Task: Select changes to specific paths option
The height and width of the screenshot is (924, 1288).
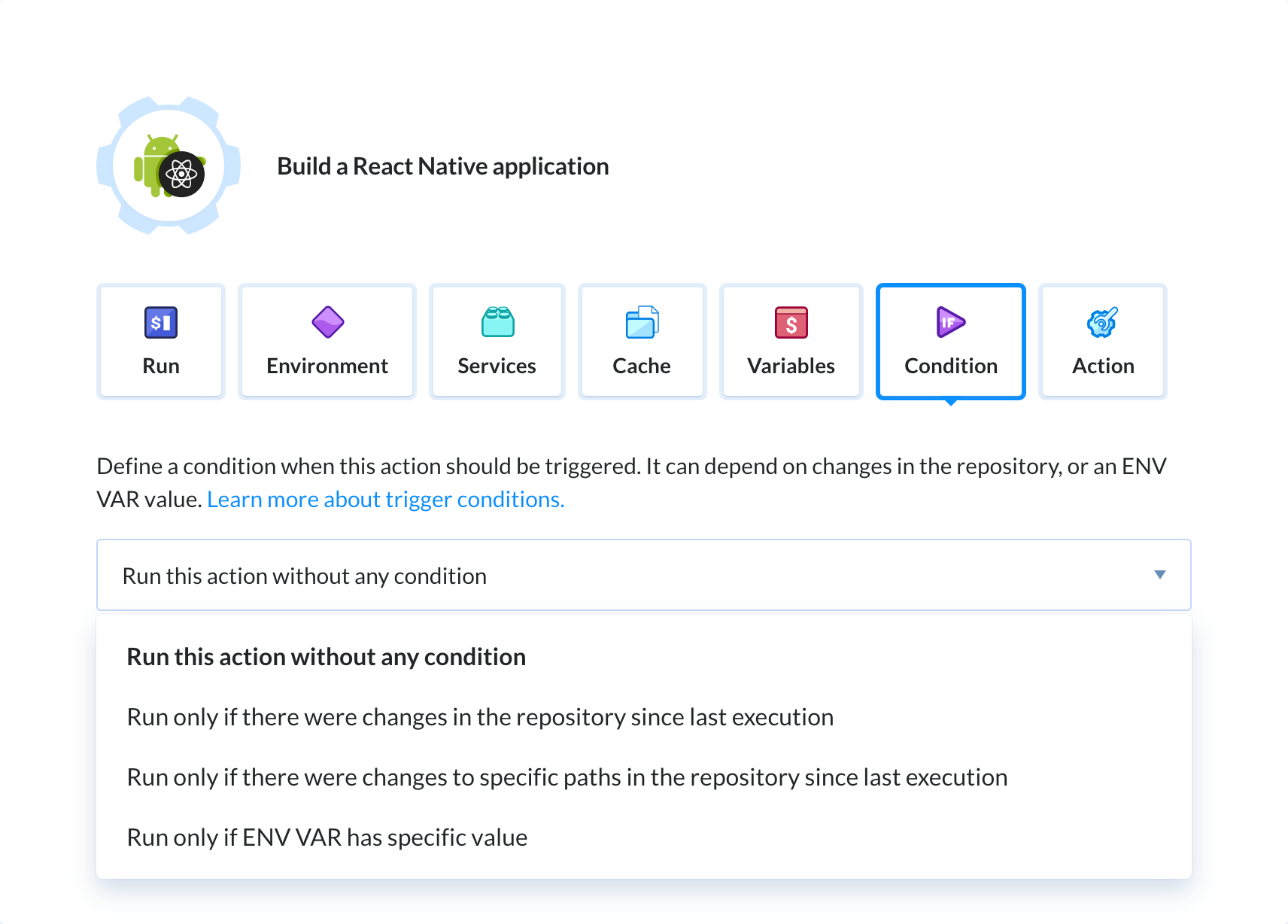Action: pos(567,777)
